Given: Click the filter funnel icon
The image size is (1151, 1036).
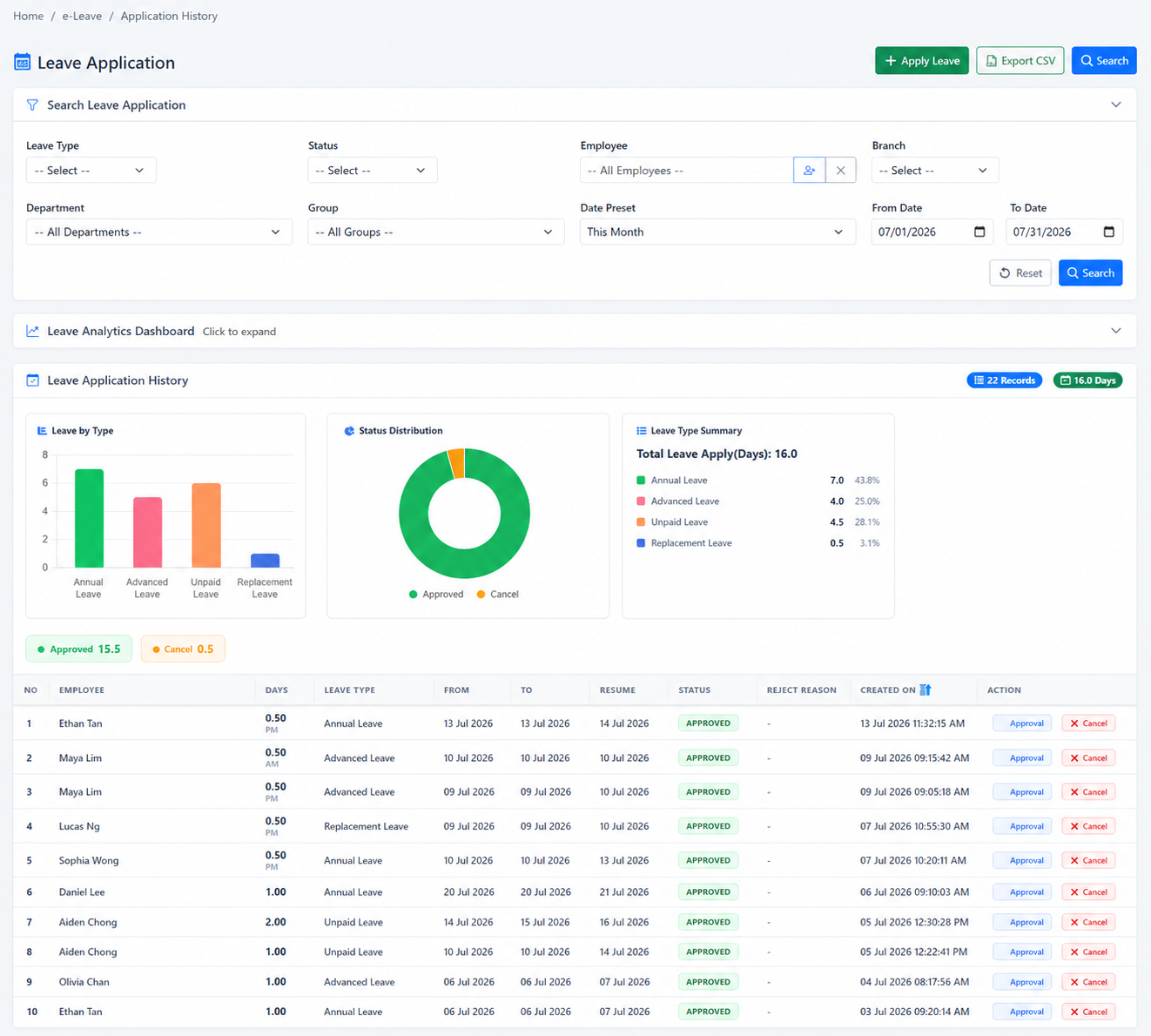Looking at the screenshot, I should [32, 104].
